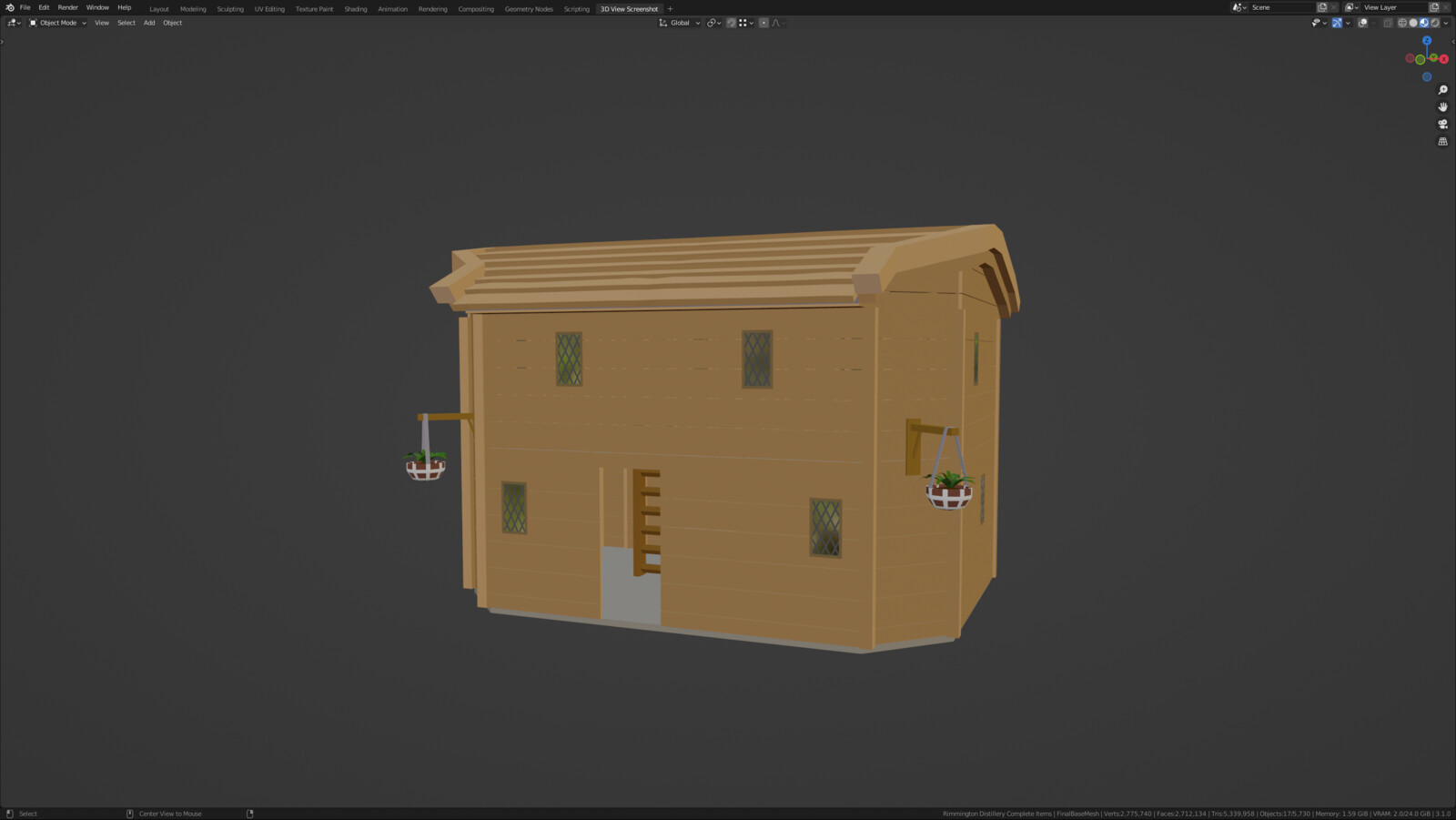Open the viewport Add menu

coord(149,23)
